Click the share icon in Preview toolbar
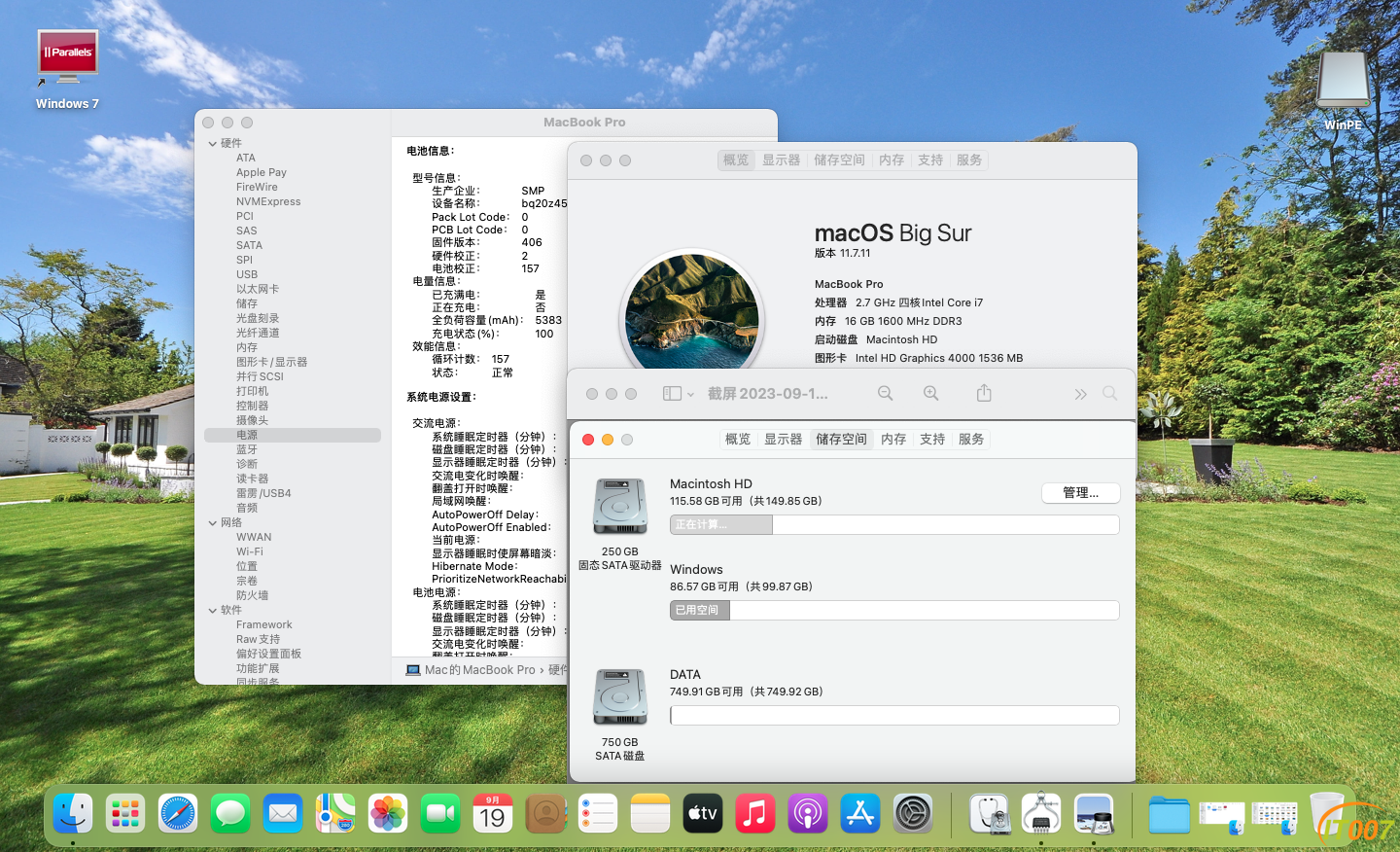 click(x=984, y=393)
